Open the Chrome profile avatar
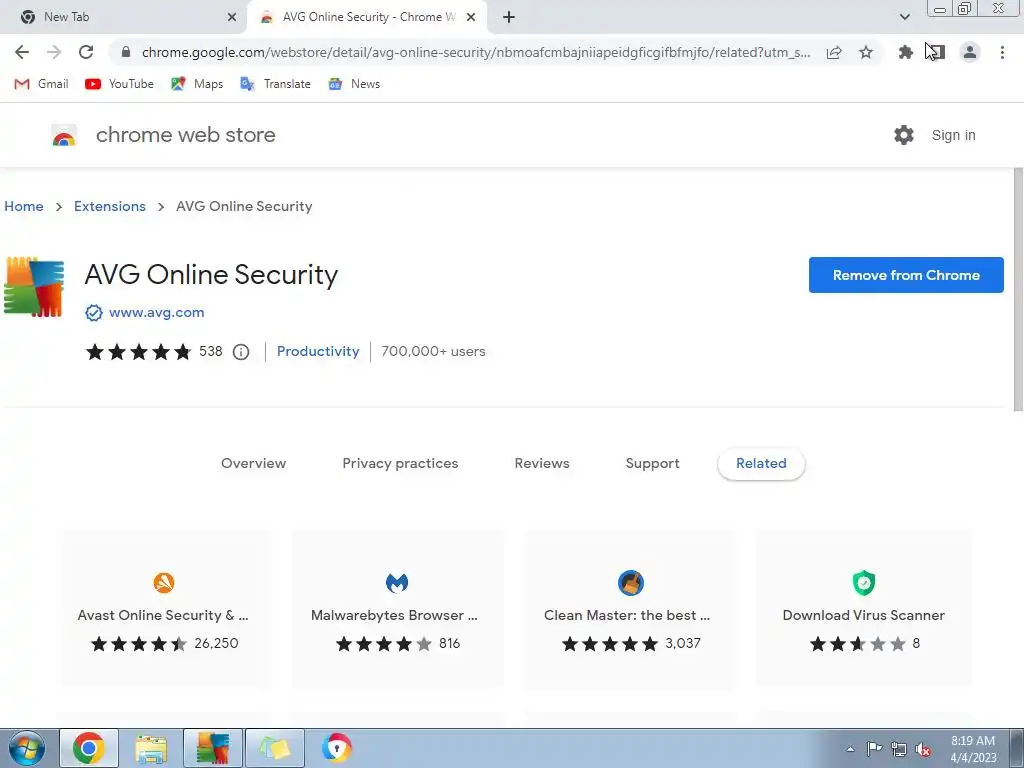The height and width of the screenshot is (768, 1024). tap(970, 52)
